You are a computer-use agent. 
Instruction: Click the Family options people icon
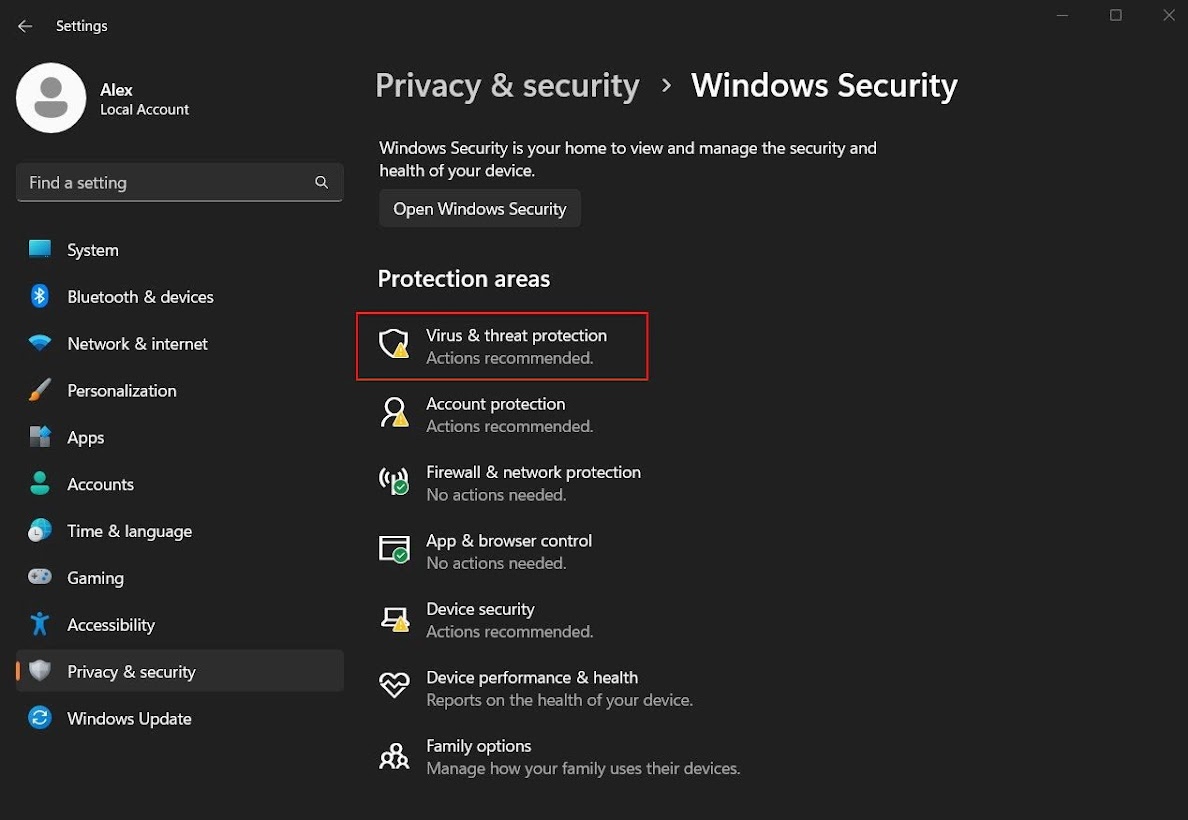(x=394, y=755)
